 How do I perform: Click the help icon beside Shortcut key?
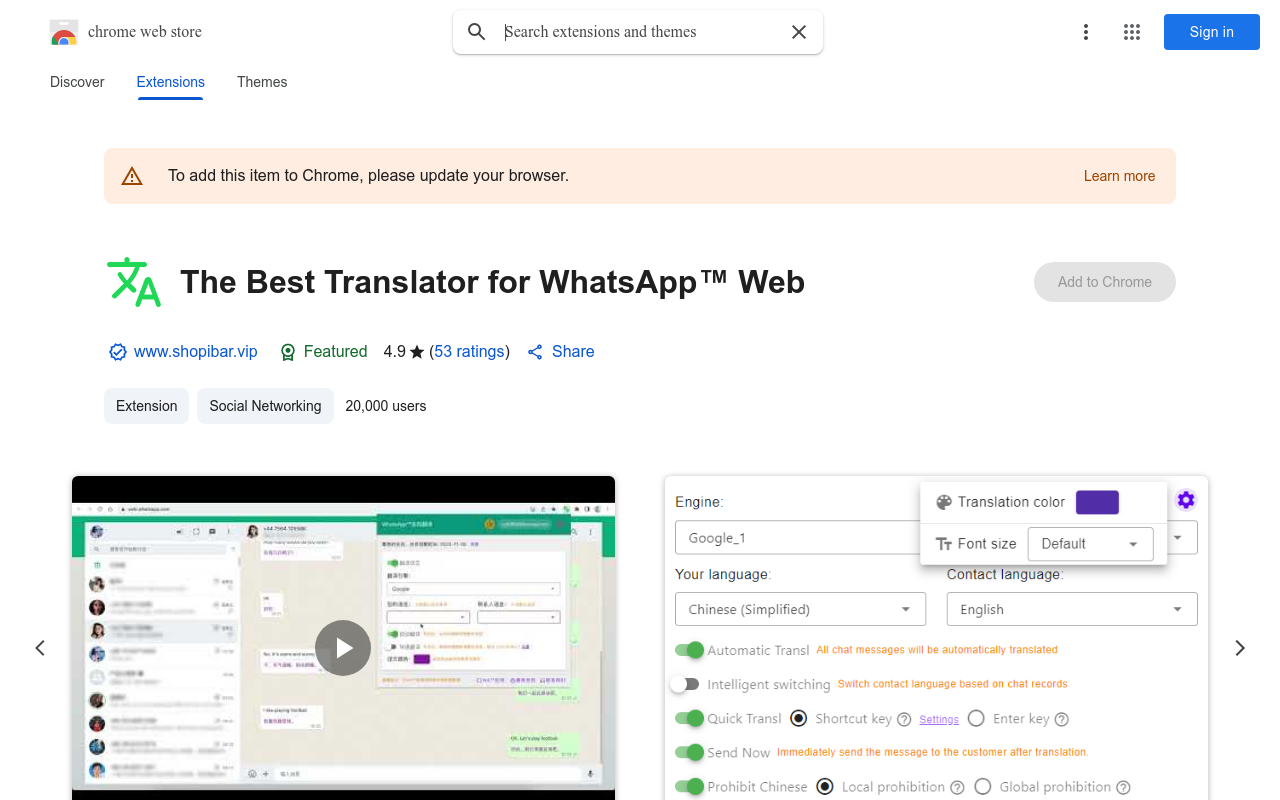point(904,719)
